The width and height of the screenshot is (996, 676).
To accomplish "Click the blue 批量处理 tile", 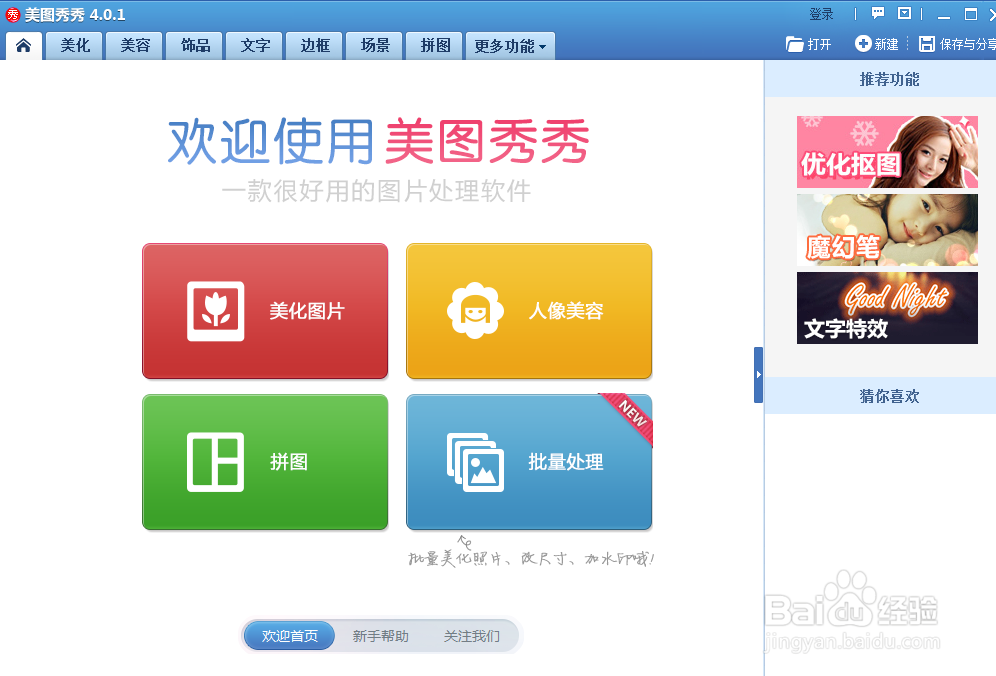I will pos(529,462).
